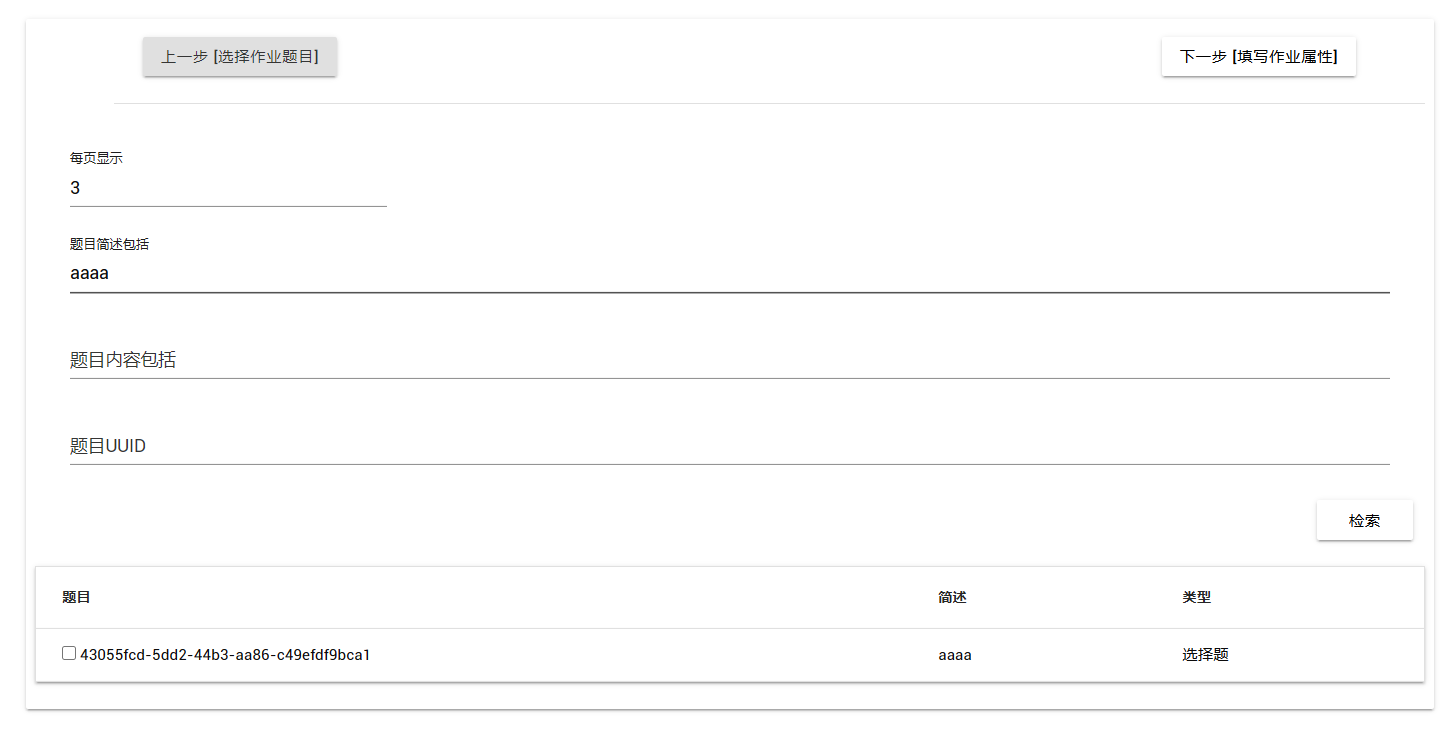Go back to 上一步 [选择作业题目]

tap(240, 57)
